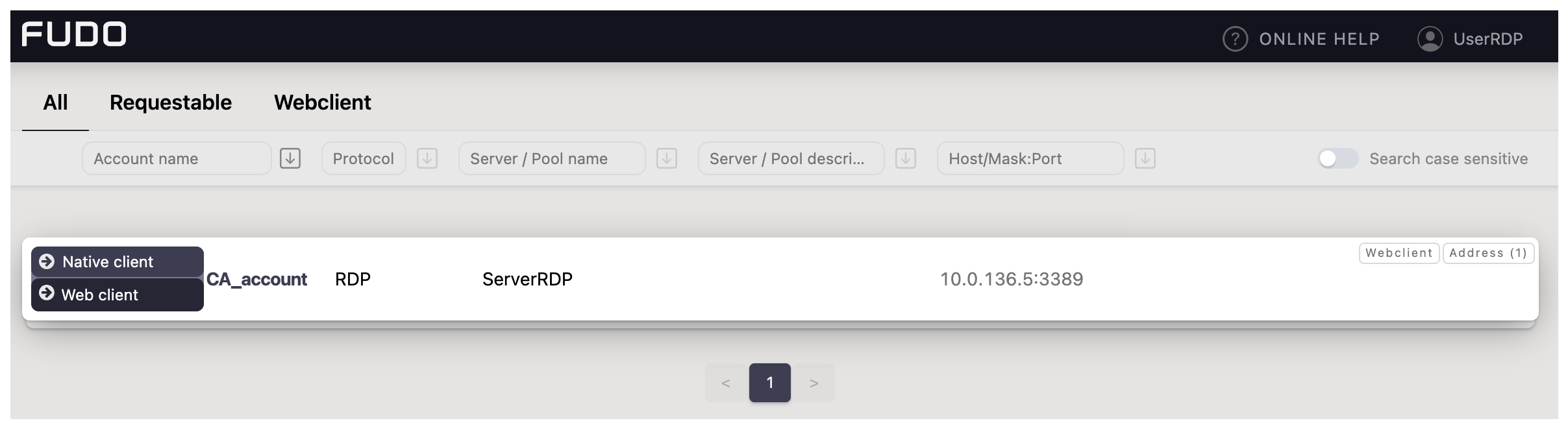Sort by Protocol arrow icon
1568x434 pixels.
pos(427,158)
